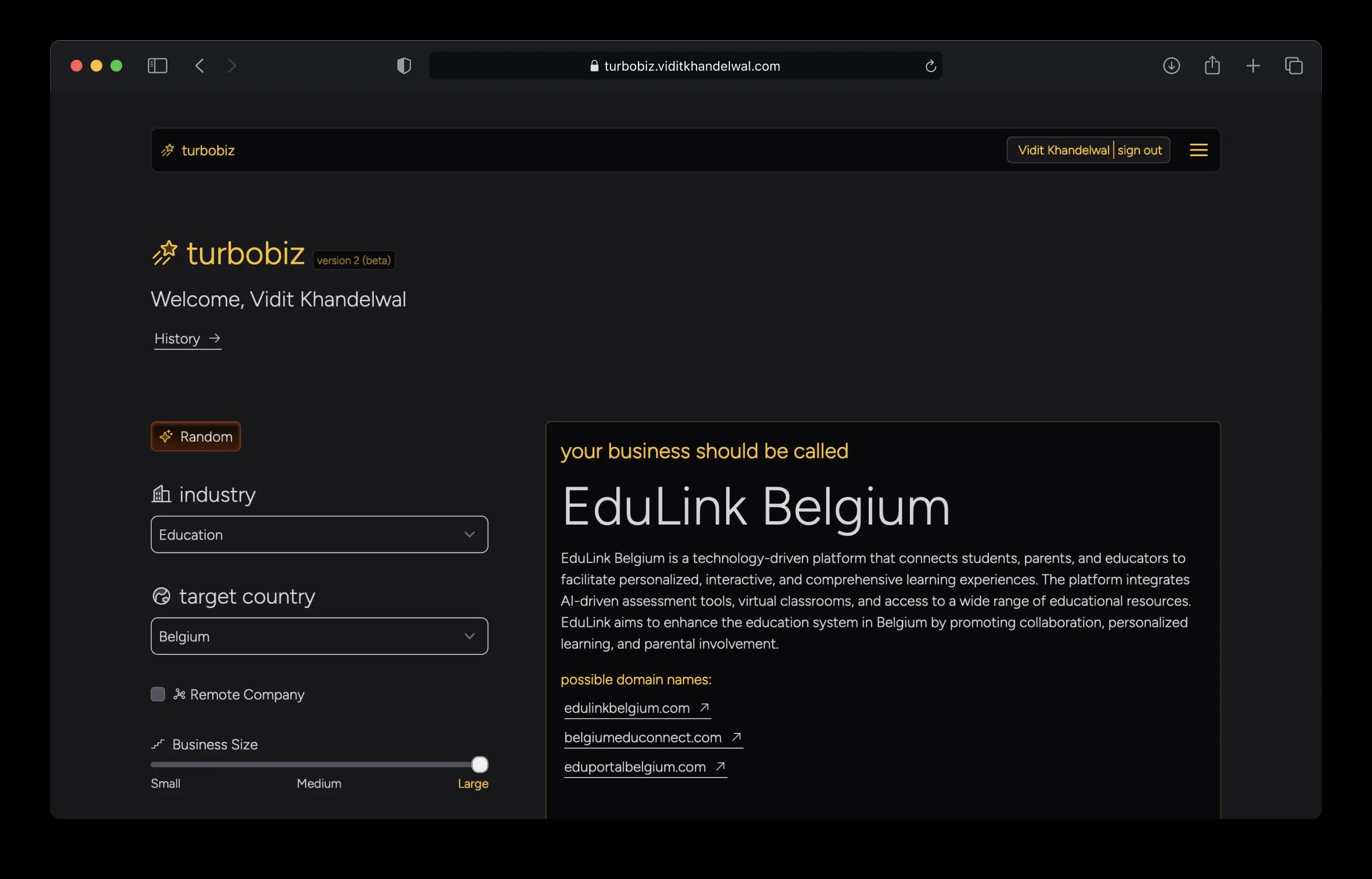Image resolution: width=1372 pixels, height=879 pixels.
Task: Expand the Belgium target country dropdown
Action: coord(319,636)
